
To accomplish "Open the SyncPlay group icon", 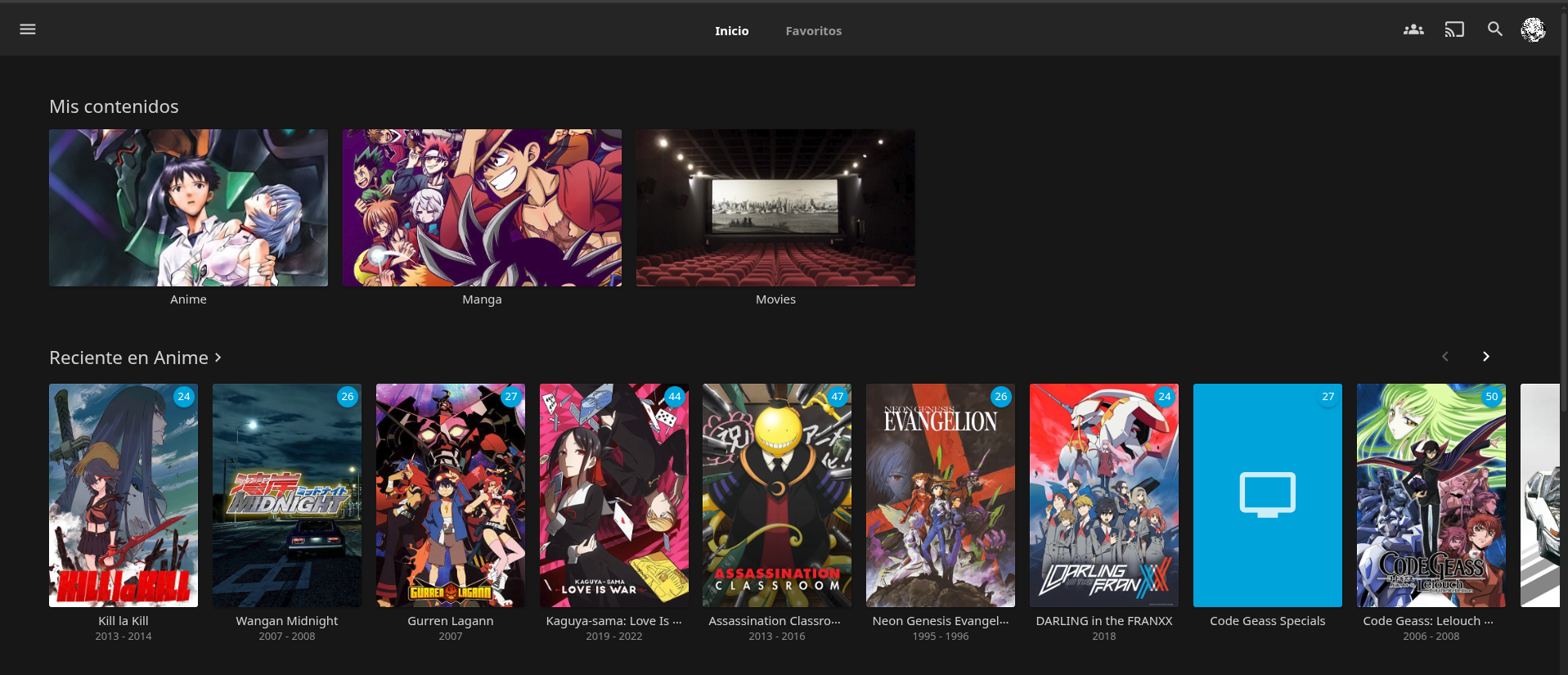I will [x=1413, y=29].
